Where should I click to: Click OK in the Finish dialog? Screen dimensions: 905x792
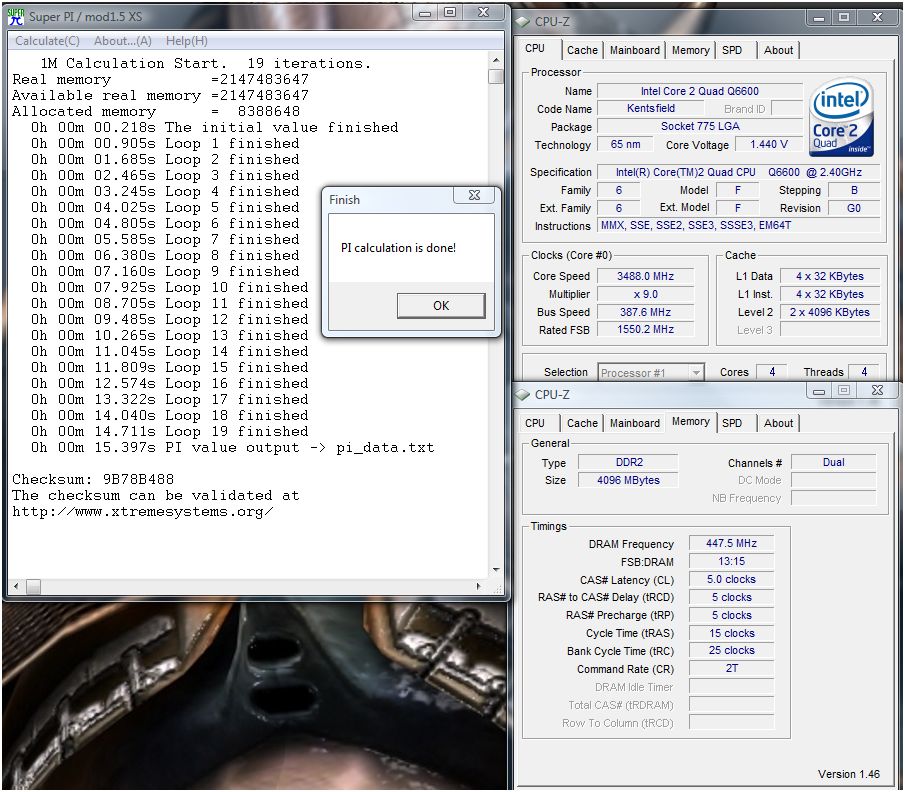[441, 306]
